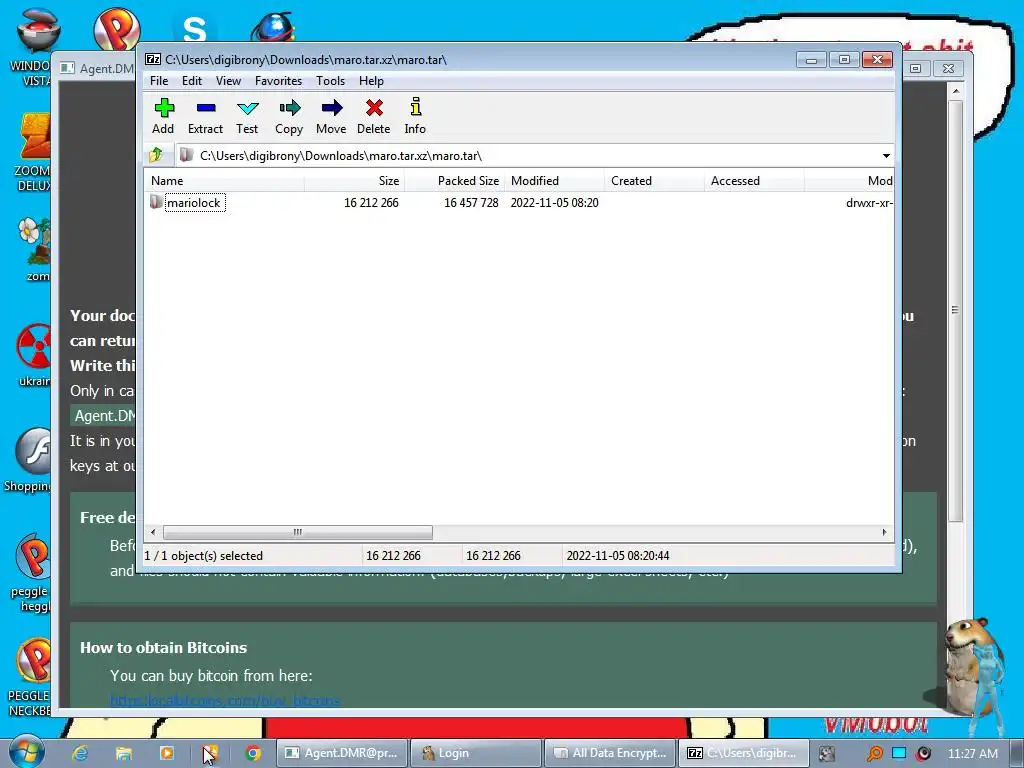The width and height of the screenshot is (1024, 768).
Task: Open the View menu
Action: coord(228,81)
